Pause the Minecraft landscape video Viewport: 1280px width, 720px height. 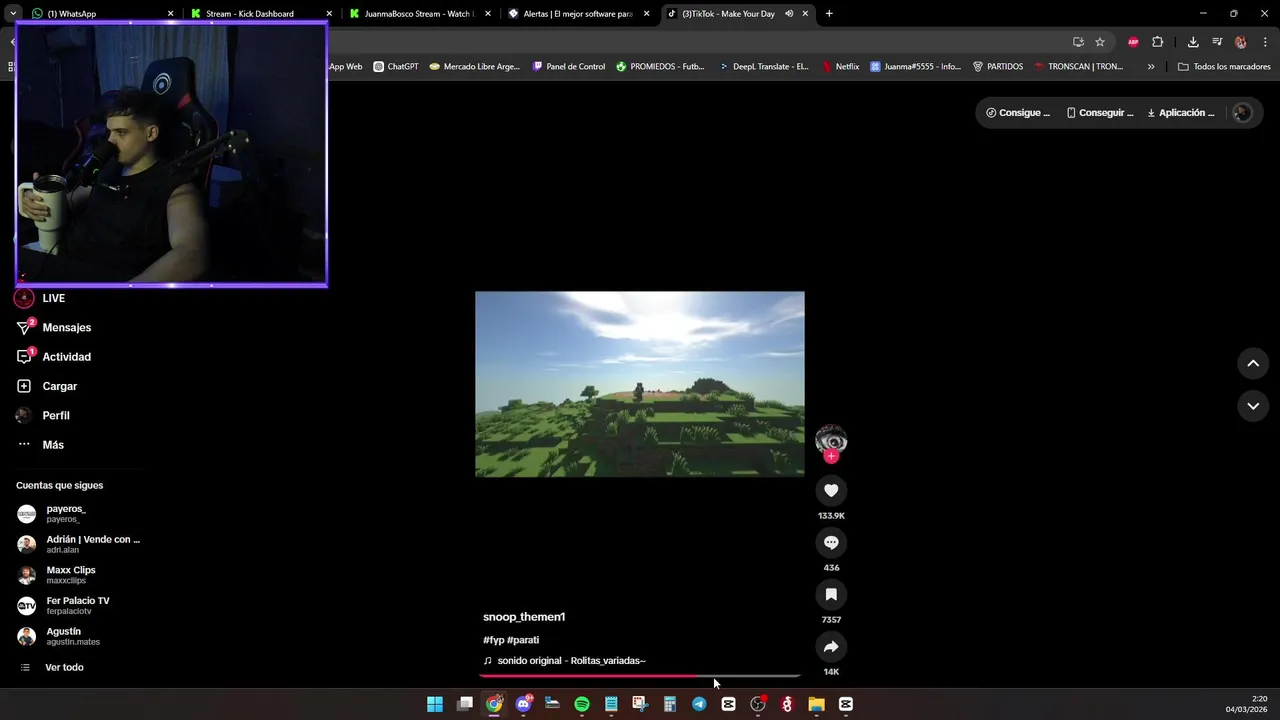click(640, 384)
